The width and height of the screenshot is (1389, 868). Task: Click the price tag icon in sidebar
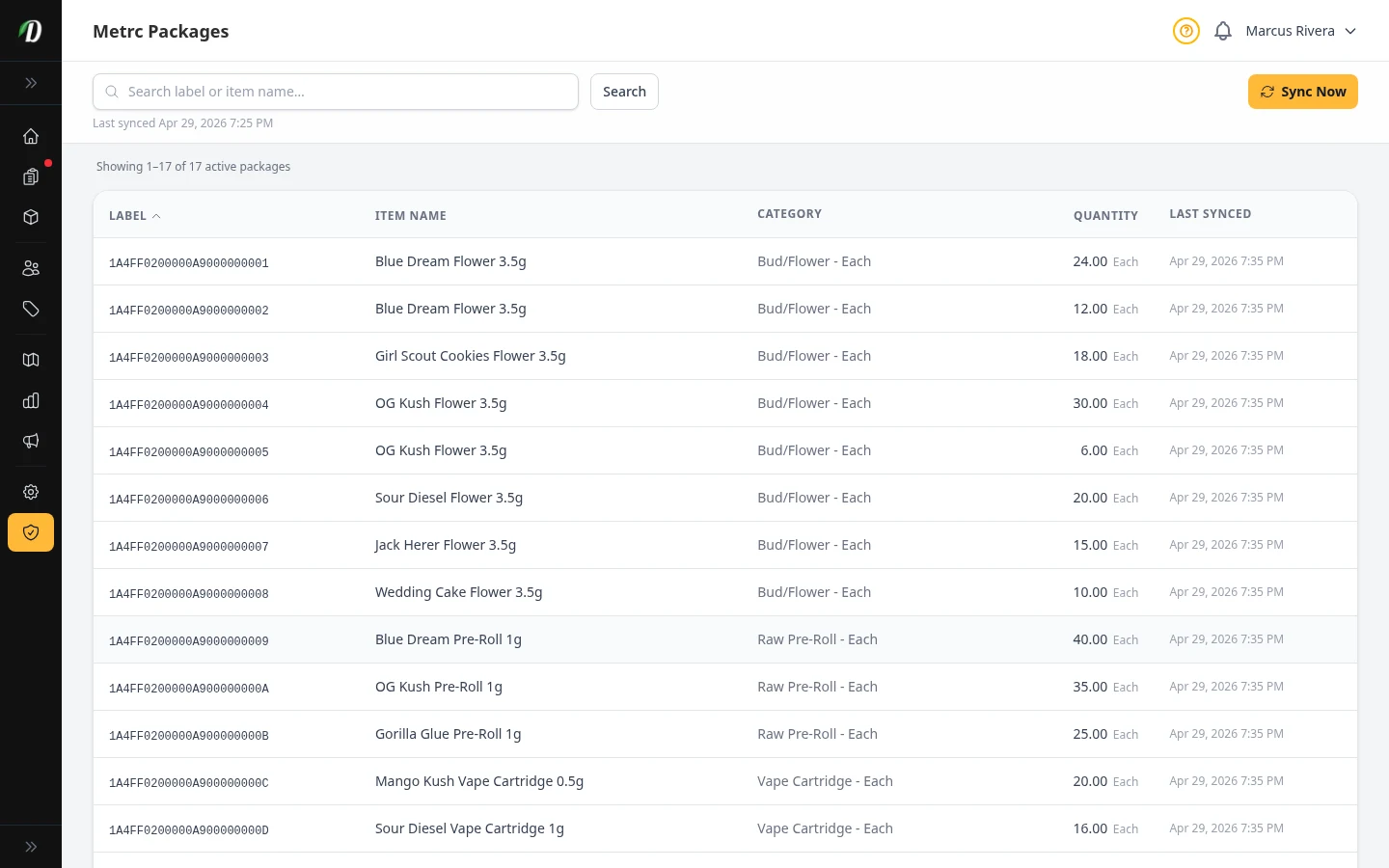click(x=31, y=309)
